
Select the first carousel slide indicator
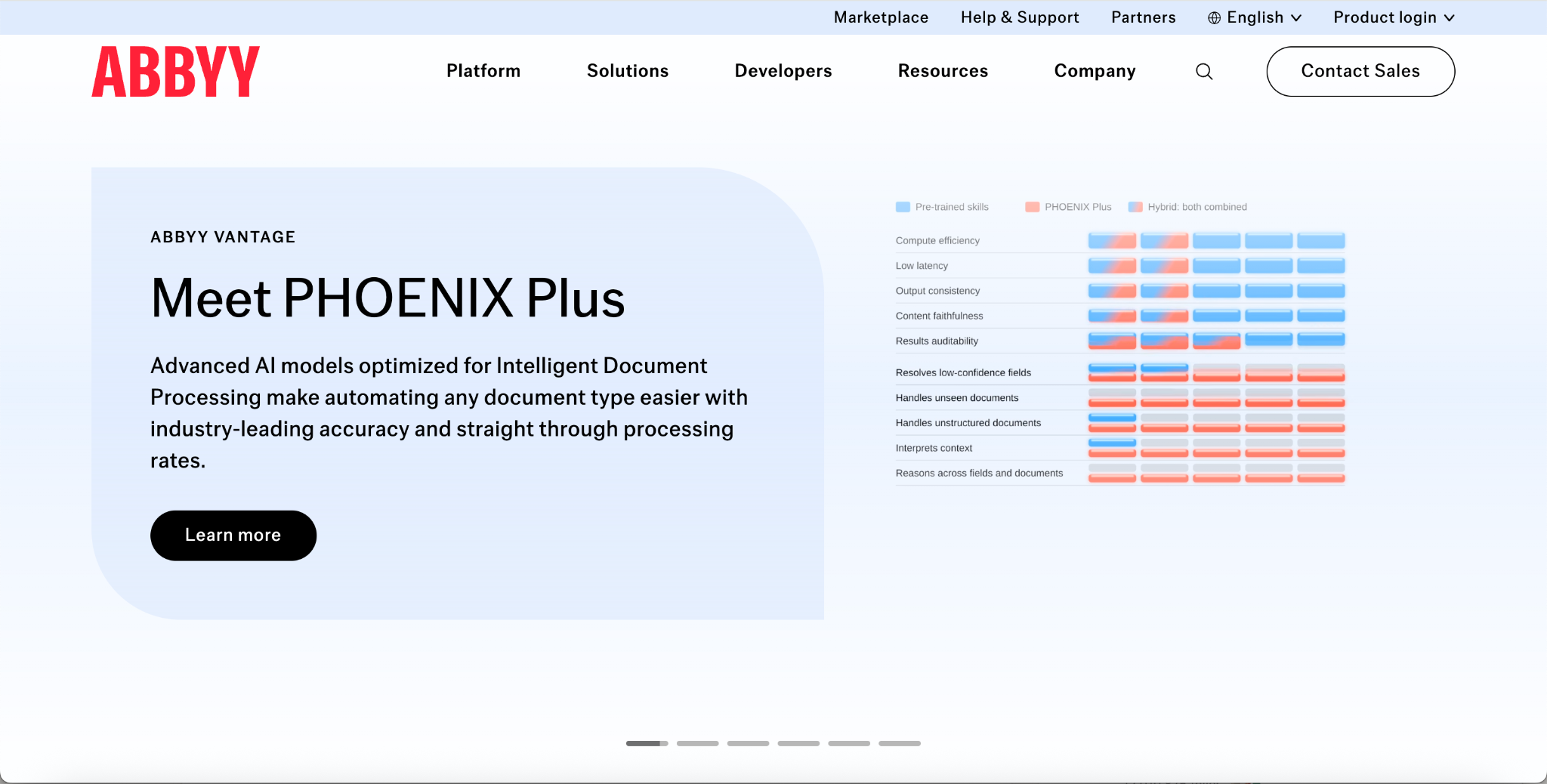click(x=647, y=743)
